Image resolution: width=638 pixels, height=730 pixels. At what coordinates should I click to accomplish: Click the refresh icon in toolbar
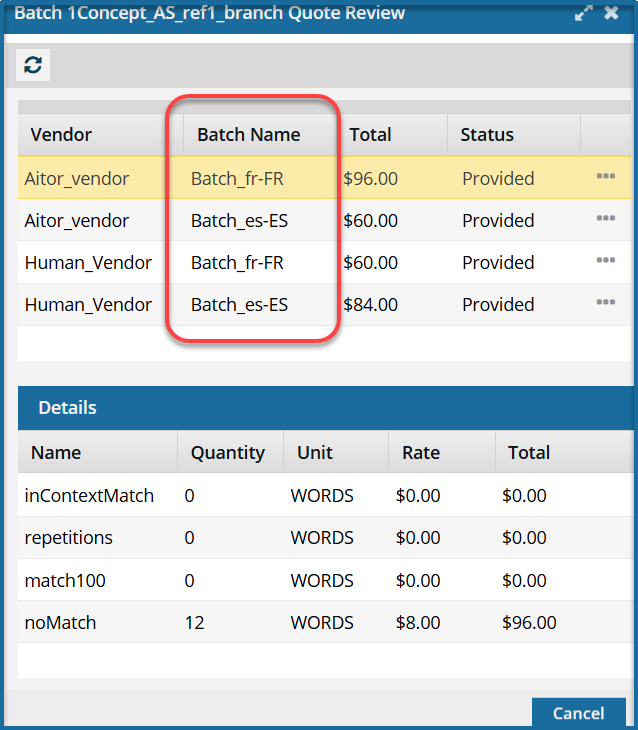tap(33, 65)
